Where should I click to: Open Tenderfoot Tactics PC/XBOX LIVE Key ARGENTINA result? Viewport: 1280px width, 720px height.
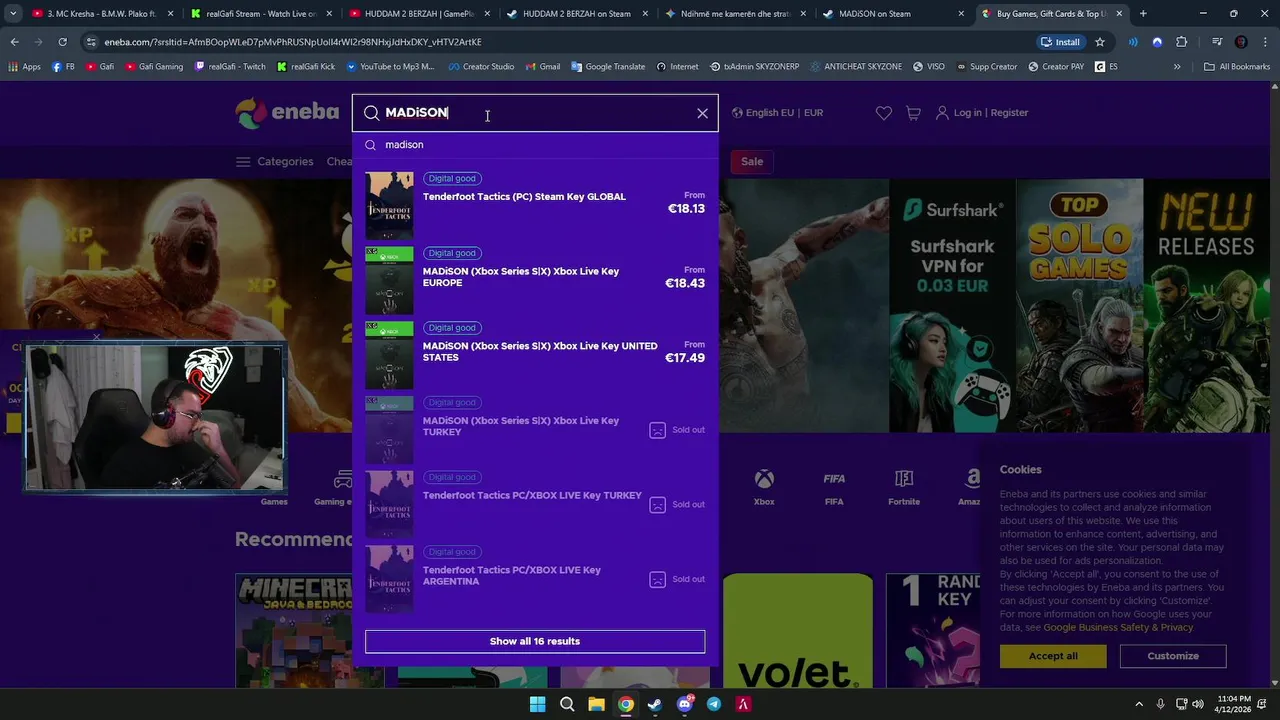535,578
